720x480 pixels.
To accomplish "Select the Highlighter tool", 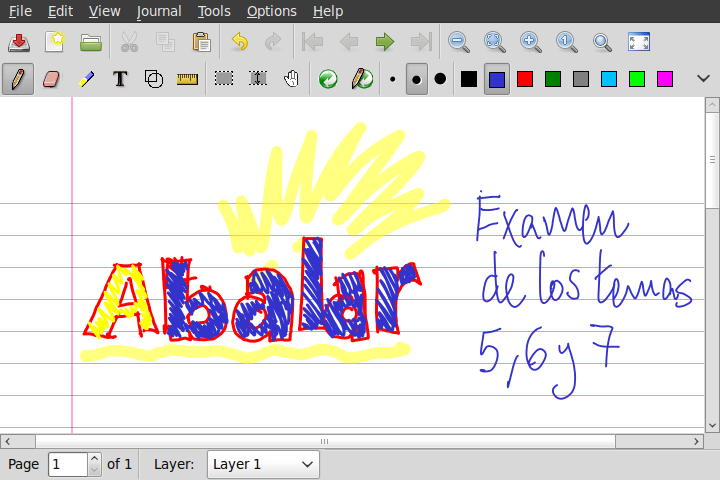I will [86, 79].
